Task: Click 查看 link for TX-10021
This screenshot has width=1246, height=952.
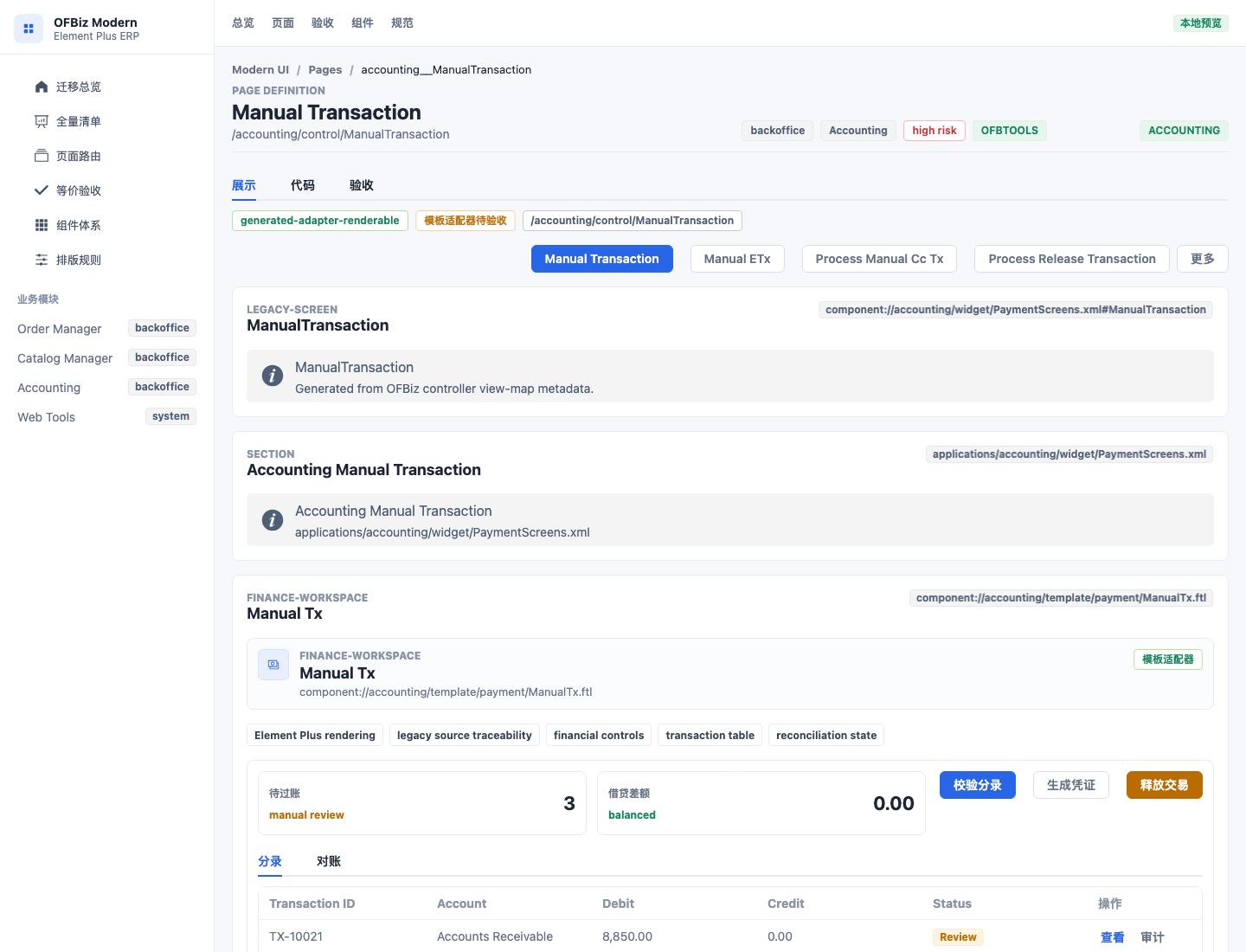Action: coord(1113,937)
